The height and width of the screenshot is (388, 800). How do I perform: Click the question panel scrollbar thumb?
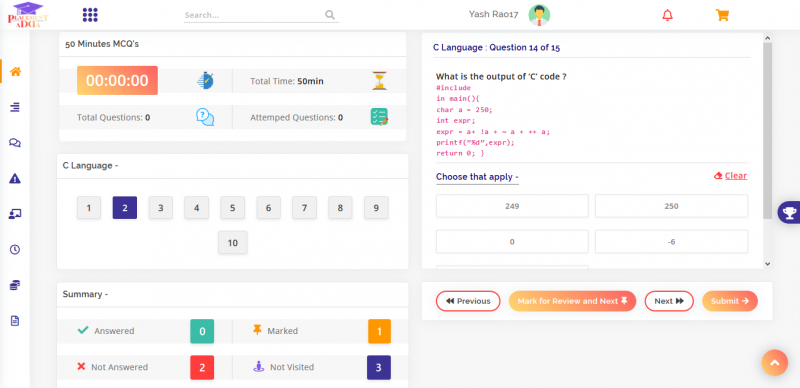[767, 131]
